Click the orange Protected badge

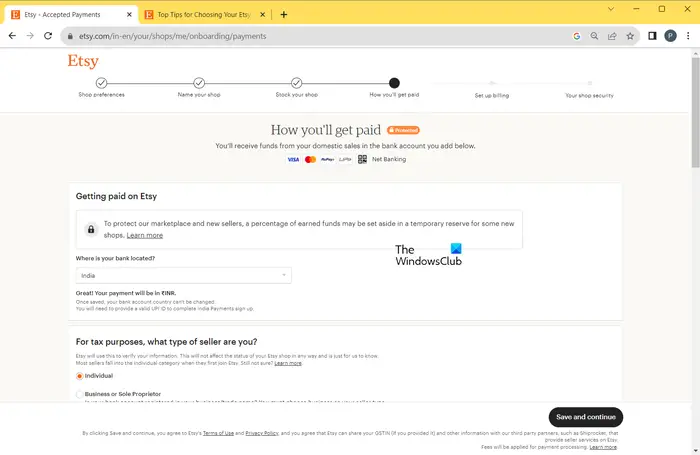(x=403, y=130)
